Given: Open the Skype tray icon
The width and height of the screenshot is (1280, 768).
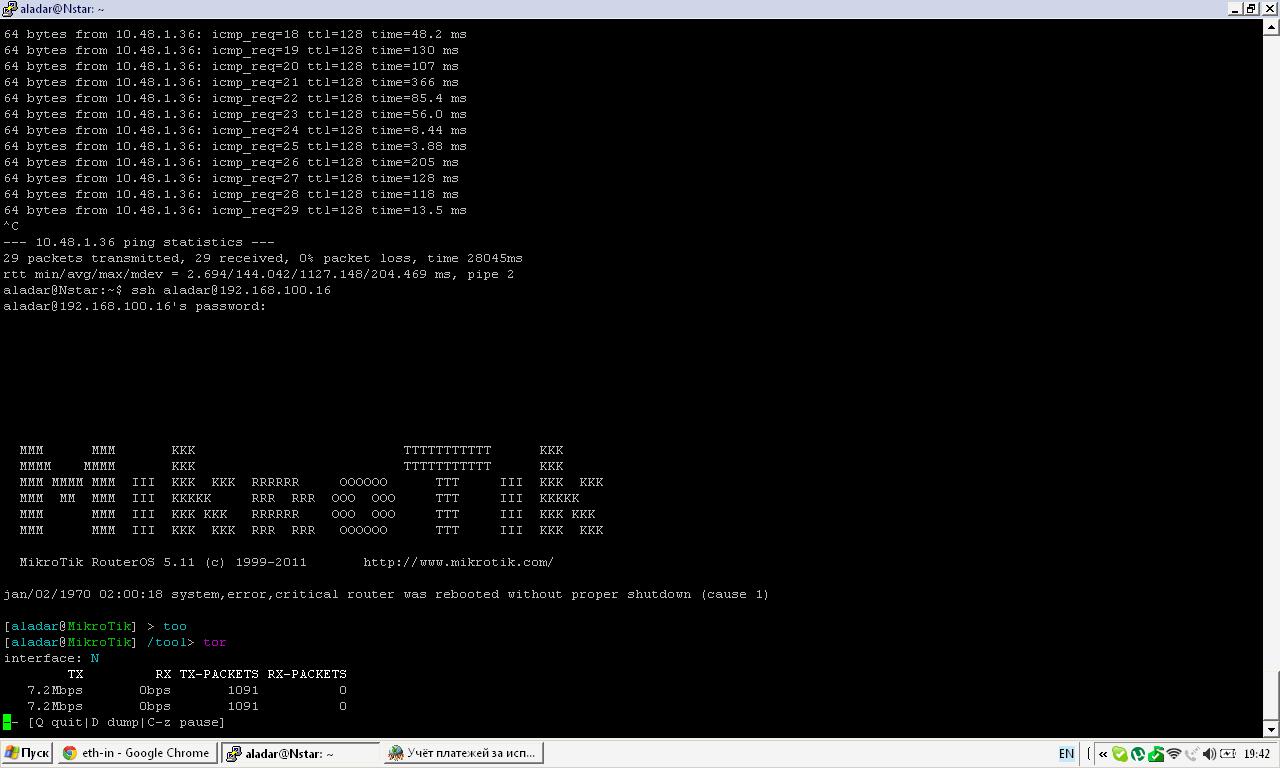Looking at the screenshot, I should pyautogui.click(x=1120, y=754).
